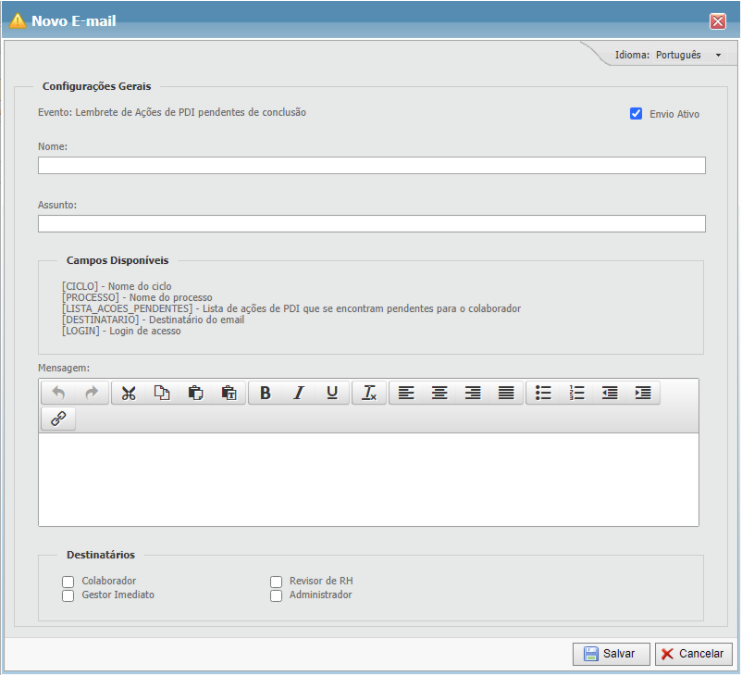Tick the Gestor Imediato checkbox
The width and height of the screenshot is (743, 675).
[68, 595]
